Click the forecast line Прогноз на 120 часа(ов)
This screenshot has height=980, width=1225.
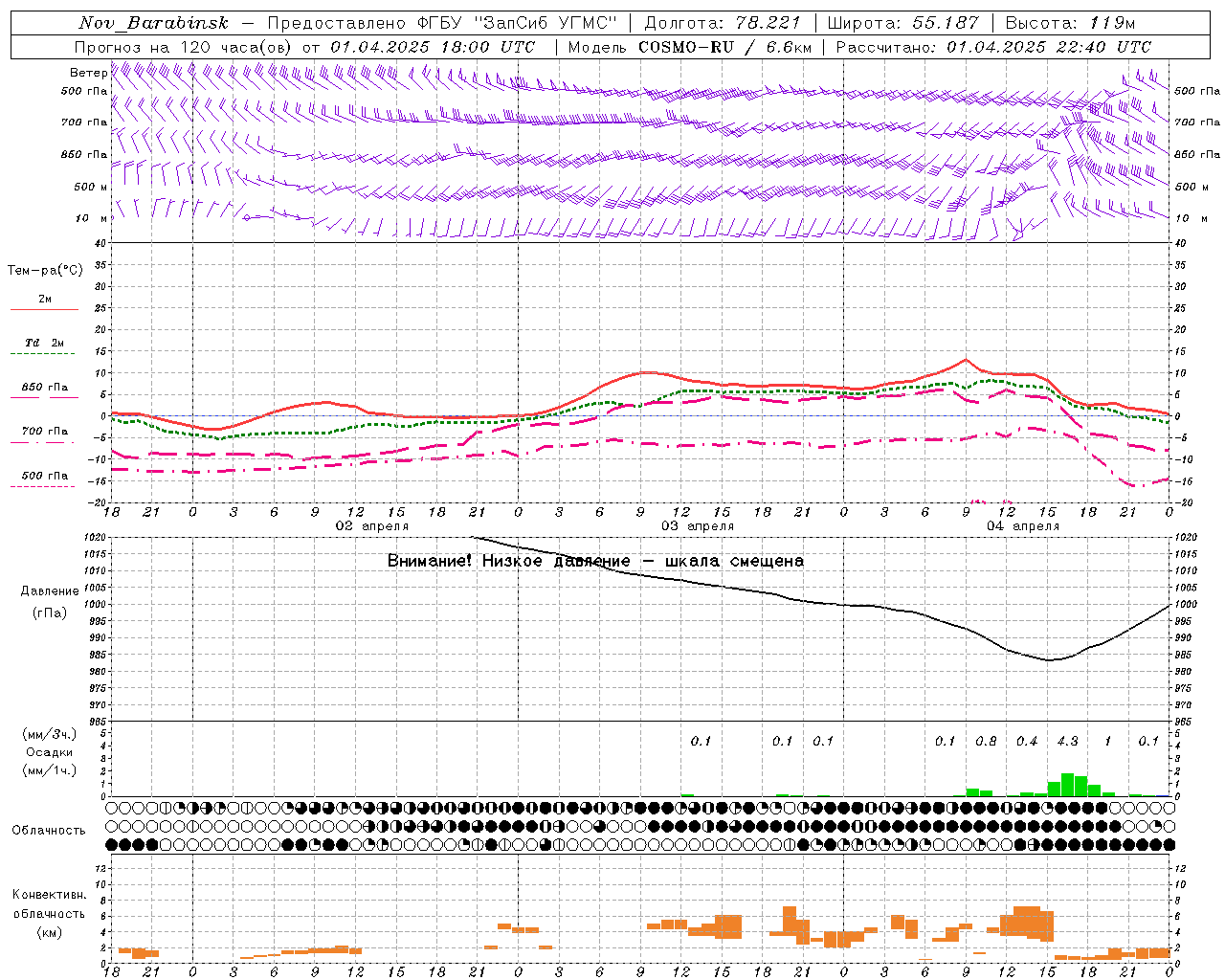coord(184,47)
